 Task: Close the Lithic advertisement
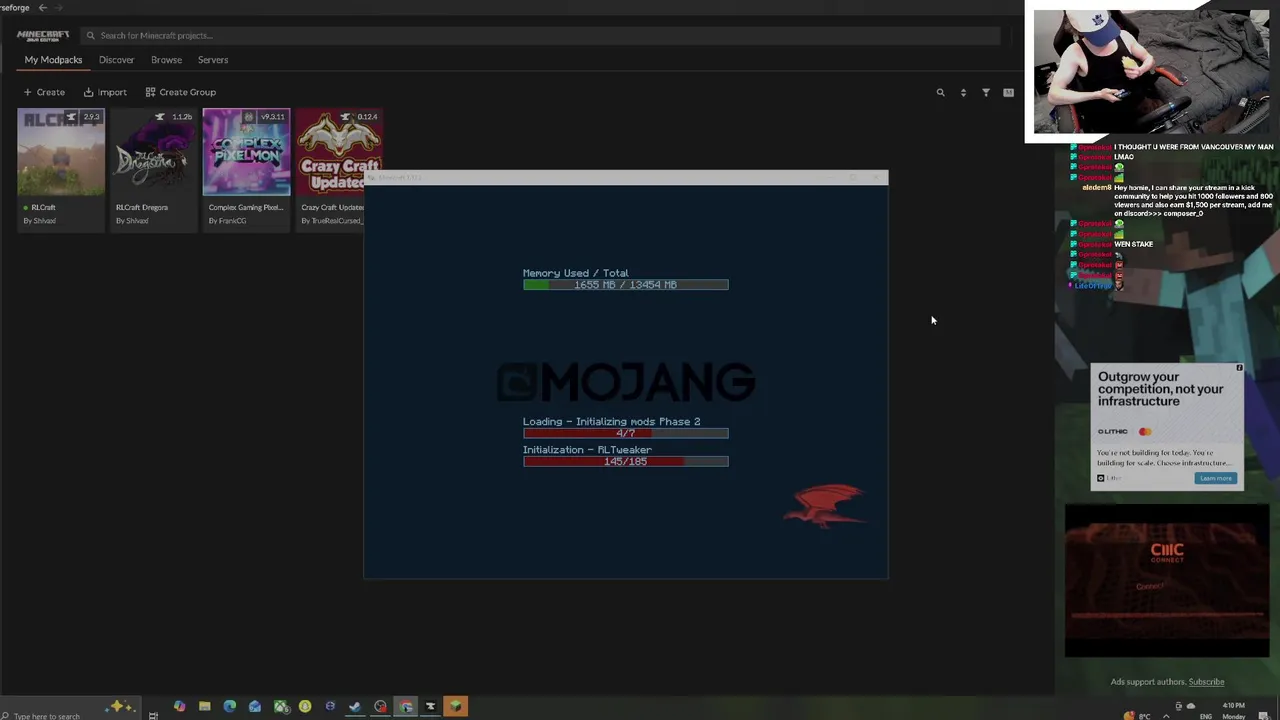[x=1239, y=368]
